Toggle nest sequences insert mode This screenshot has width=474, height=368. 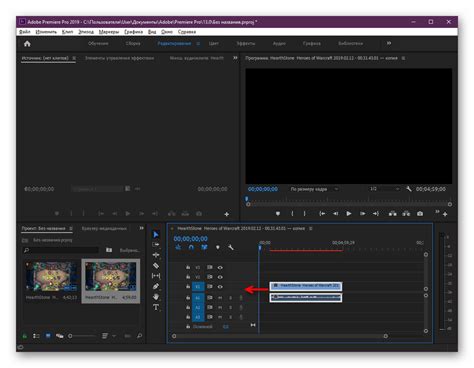178,247
